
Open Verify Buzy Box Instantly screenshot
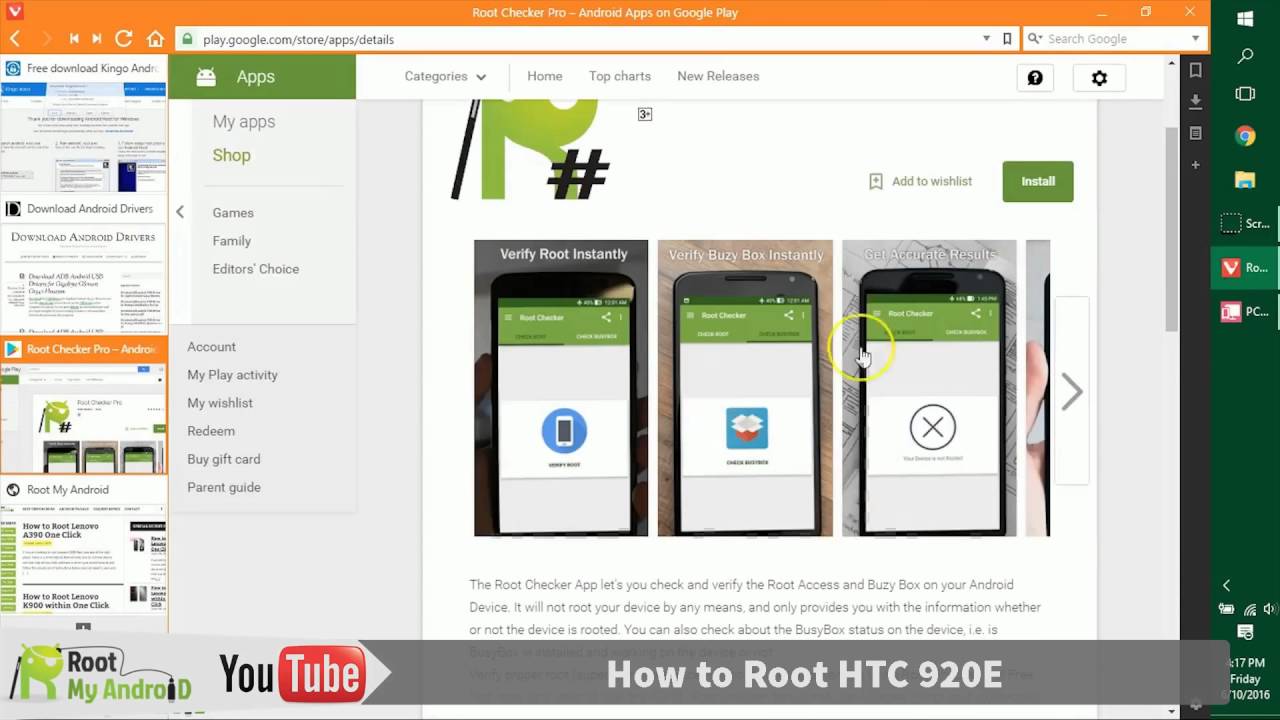745,388
